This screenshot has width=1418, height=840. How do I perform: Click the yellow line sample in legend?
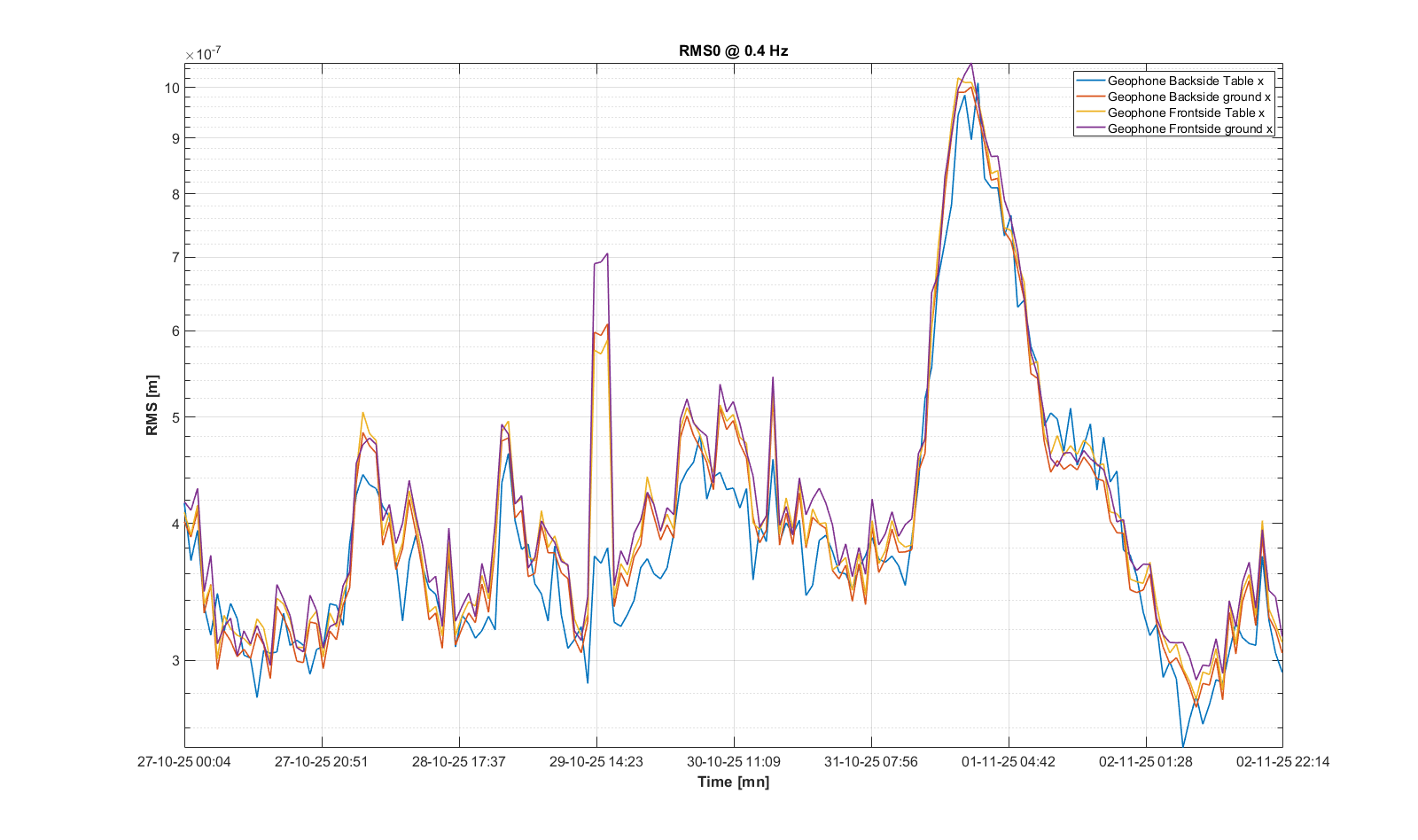coord(1090,113)
